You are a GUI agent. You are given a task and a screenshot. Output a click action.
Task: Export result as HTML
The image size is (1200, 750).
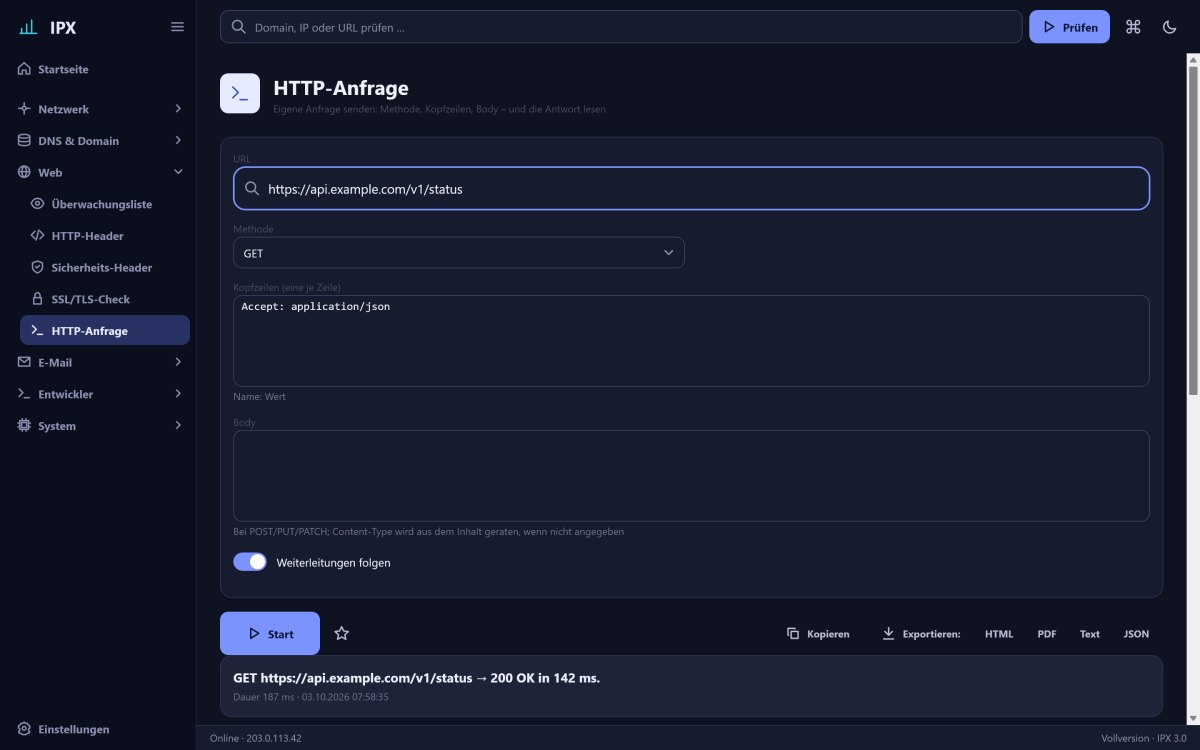[x=999, y=634]
